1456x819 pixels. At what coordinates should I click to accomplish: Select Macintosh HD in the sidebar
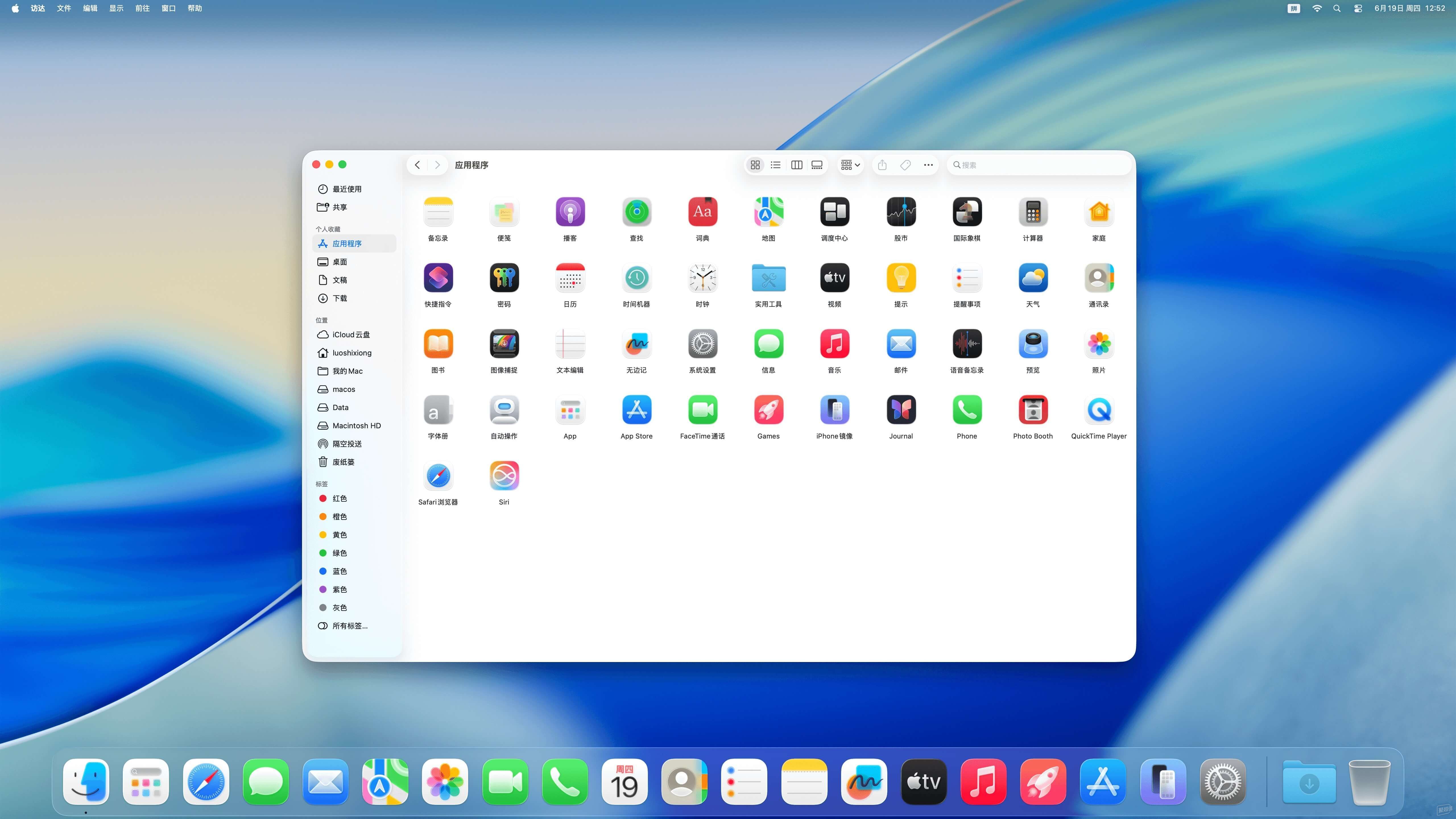tap(354, 426)
